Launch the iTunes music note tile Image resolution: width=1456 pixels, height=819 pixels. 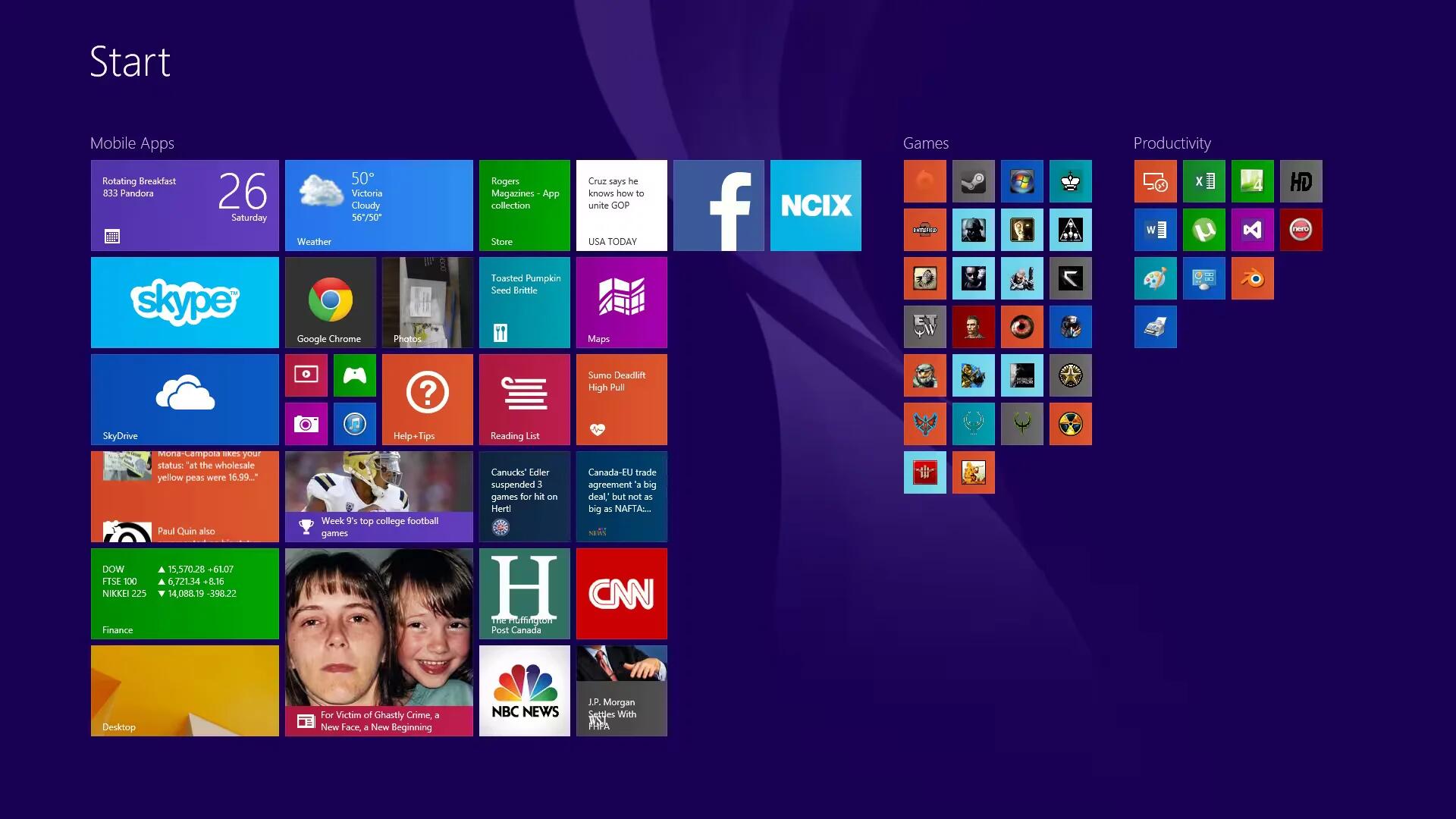354,424
